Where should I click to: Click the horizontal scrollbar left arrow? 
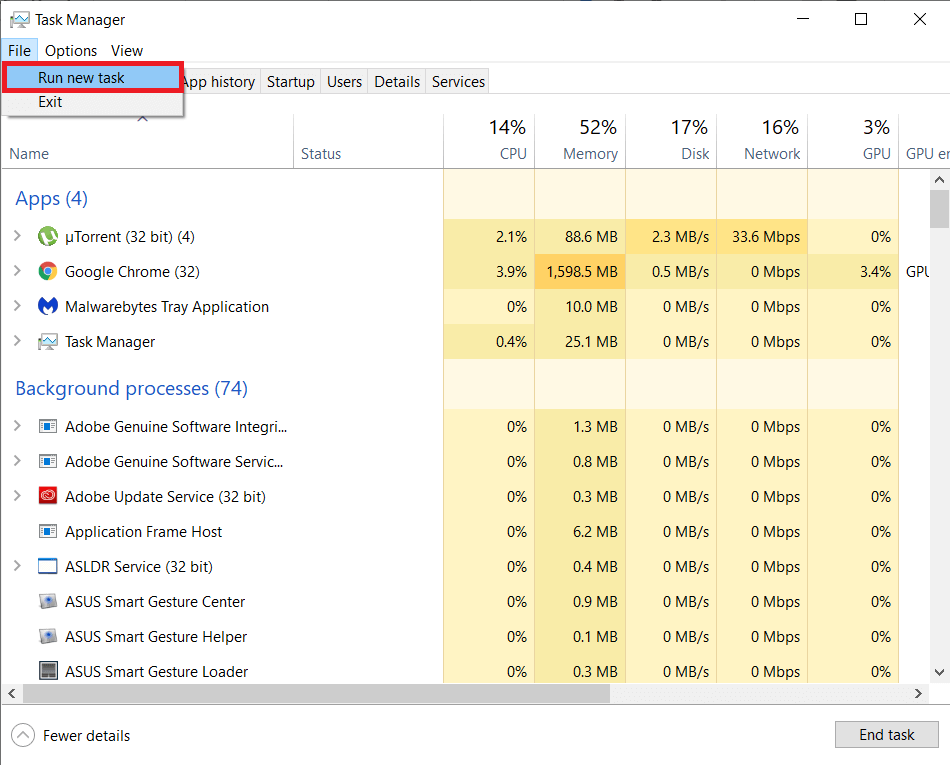click(x=12, y=694)
